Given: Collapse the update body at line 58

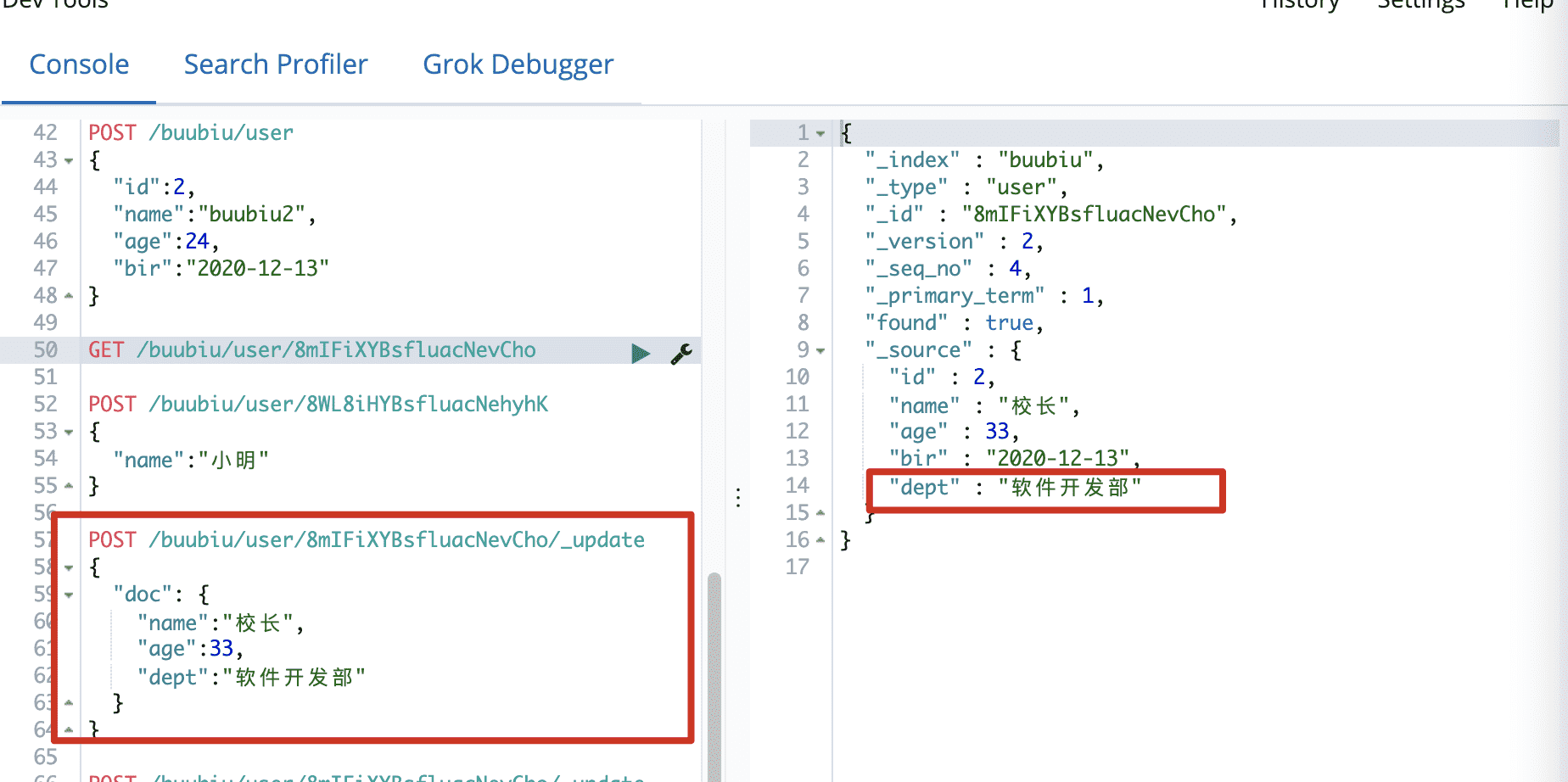Looking at the screenshot, I should click(69, 568).
